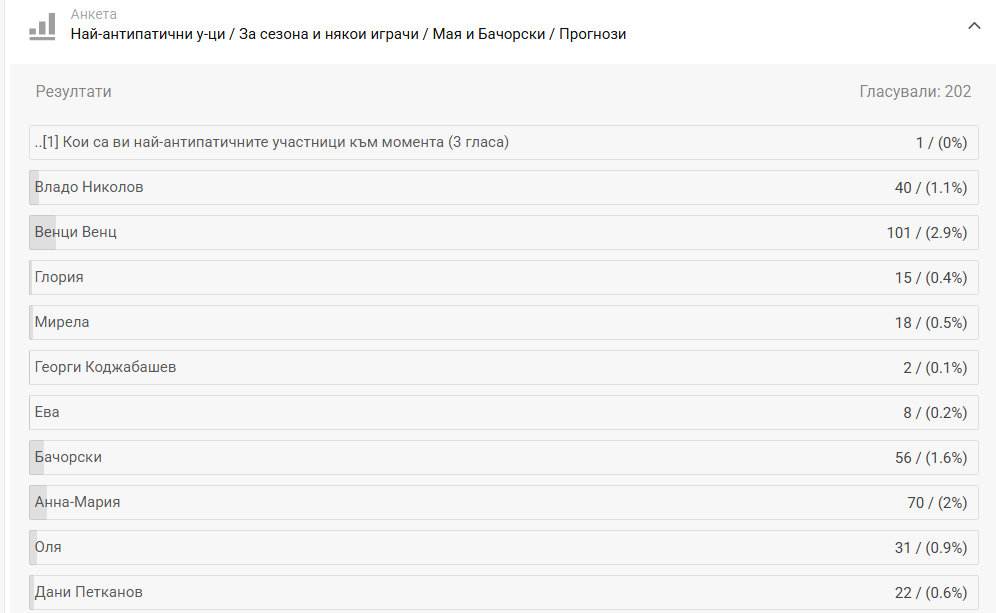Screen dimensions: 996x613
Task: Click the poll bar chart icon
Action: (x=42, y=25)
